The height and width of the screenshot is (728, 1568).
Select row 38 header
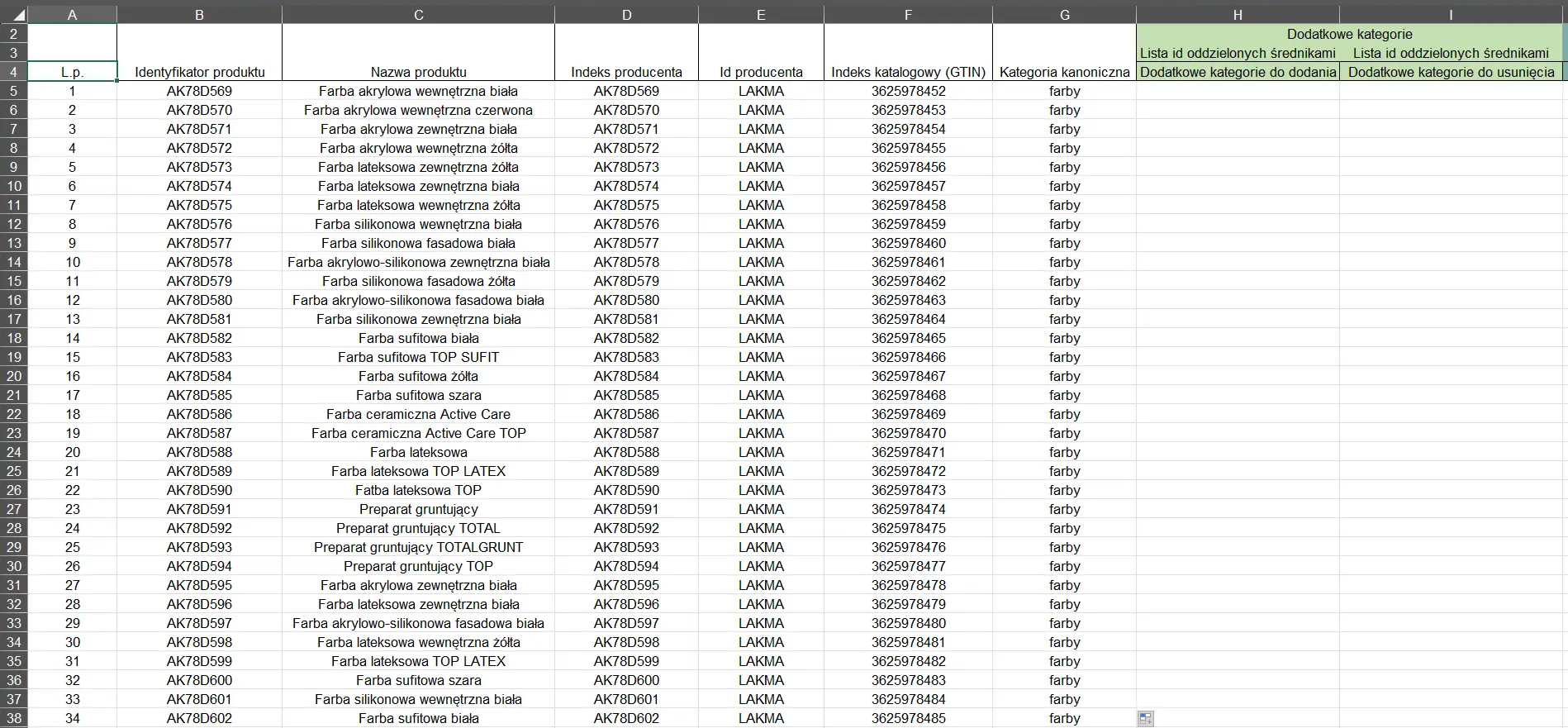[x=14, y=718]
